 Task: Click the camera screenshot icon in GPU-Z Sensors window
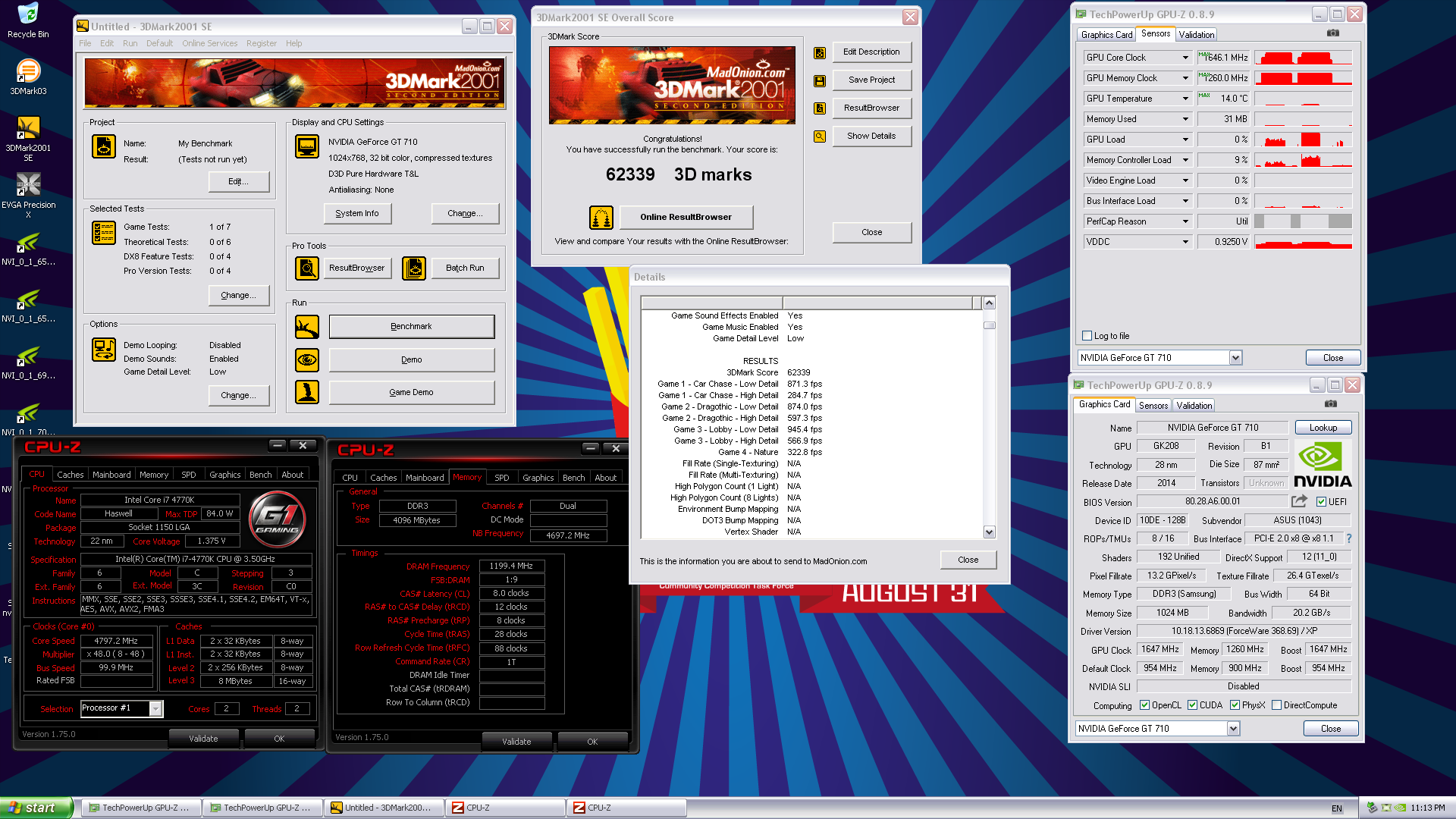point(1333,33)
